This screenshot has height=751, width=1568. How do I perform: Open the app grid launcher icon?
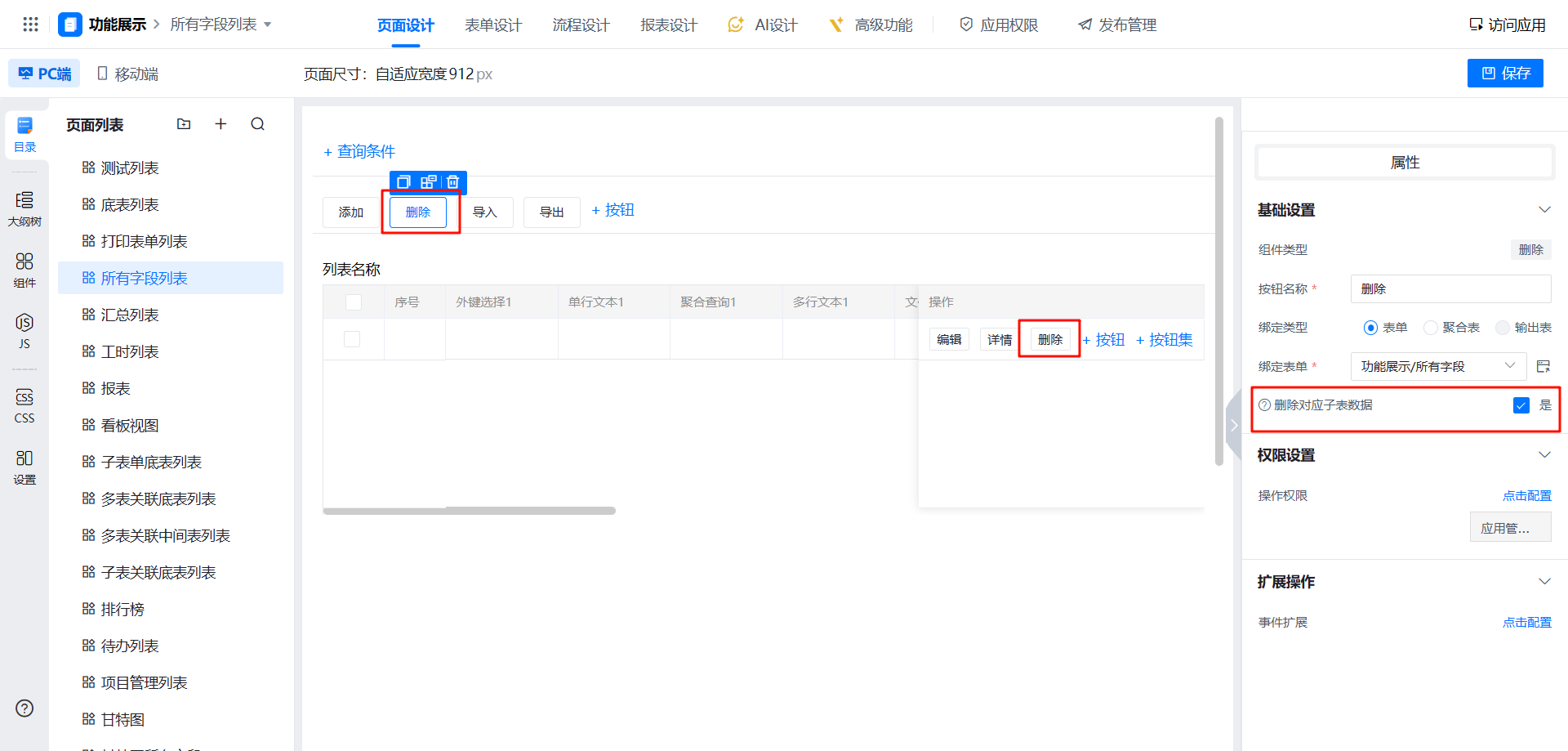click(30, 25)
